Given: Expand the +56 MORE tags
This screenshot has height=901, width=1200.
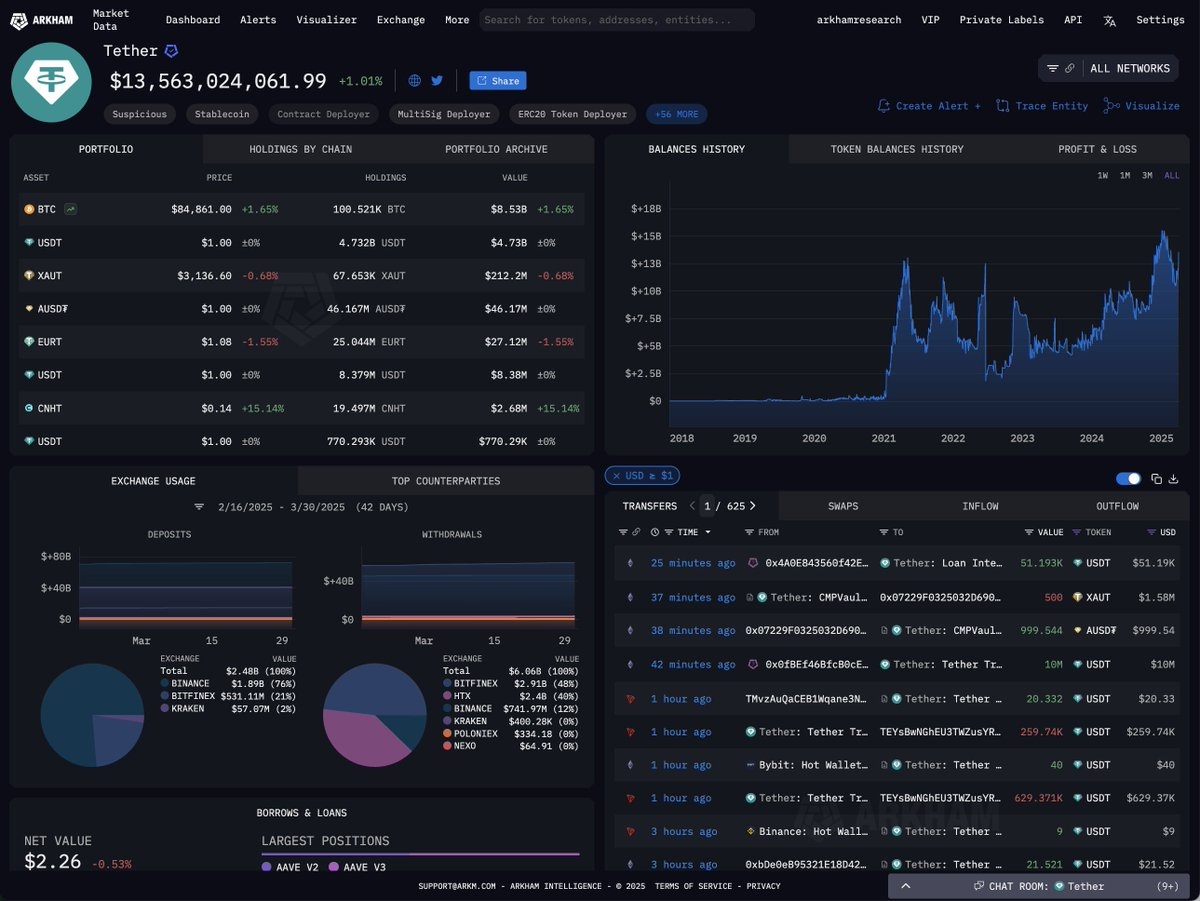Looking at the screenshot, I should point(677,114).
